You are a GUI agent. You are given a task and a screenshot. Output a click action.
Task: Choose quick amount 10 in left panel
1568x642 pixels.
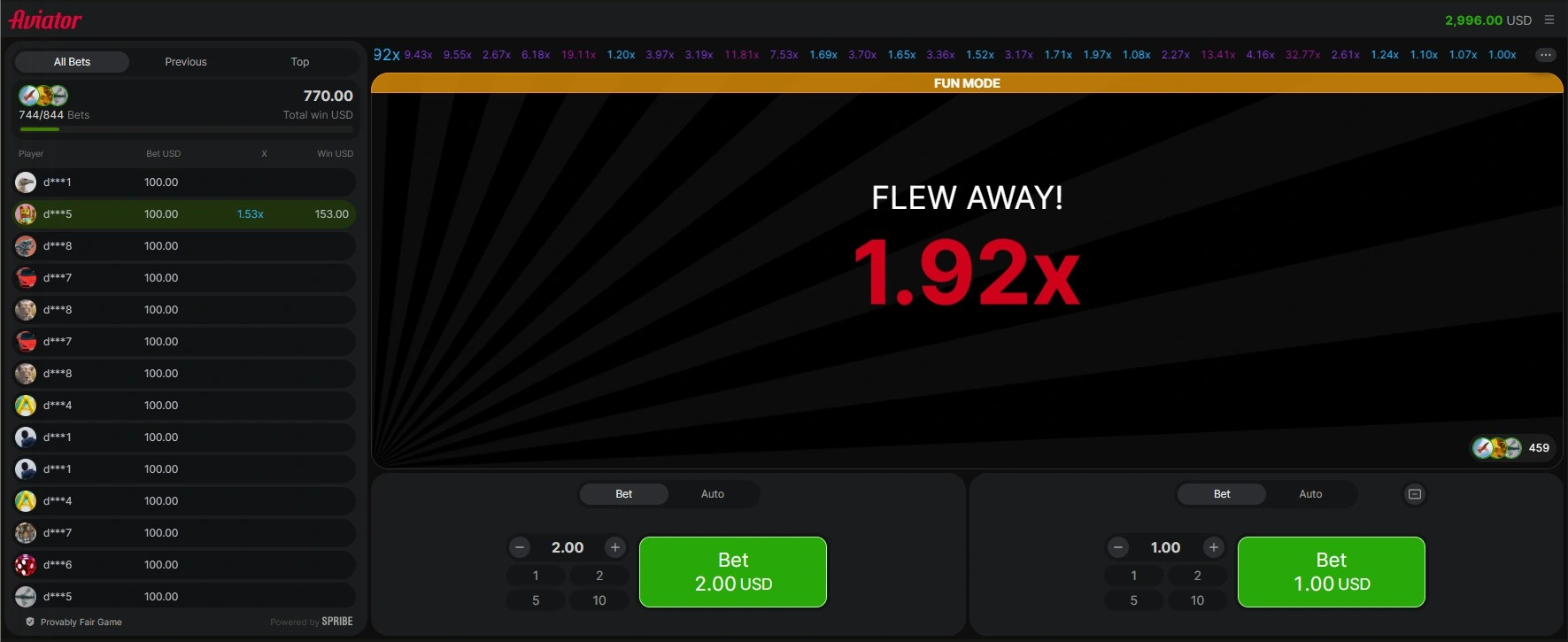(599, 600)
